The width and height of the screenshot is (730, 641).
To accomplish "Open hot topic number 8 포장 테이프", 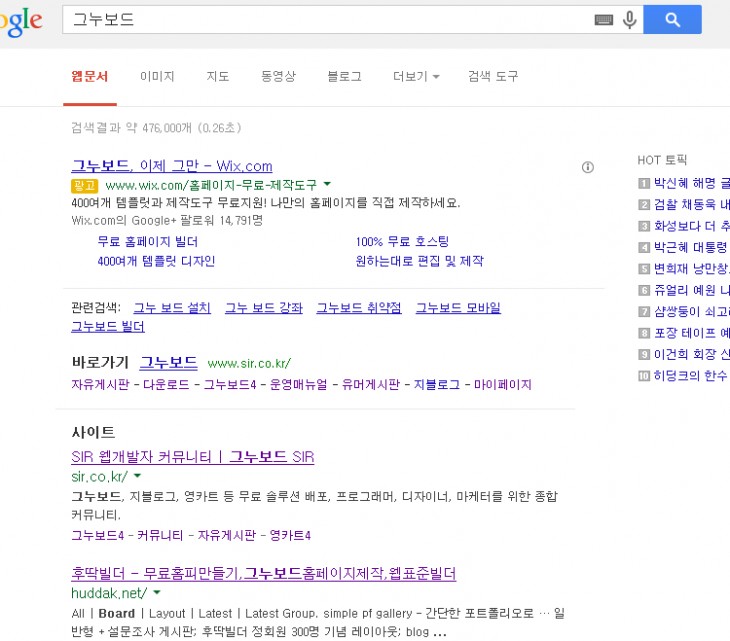I will coord(691,333).
